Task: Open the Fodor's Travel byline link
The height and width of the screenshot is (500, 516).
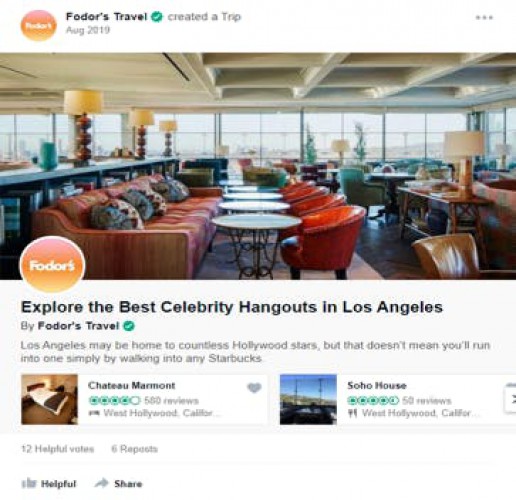Action: point(78,326)
